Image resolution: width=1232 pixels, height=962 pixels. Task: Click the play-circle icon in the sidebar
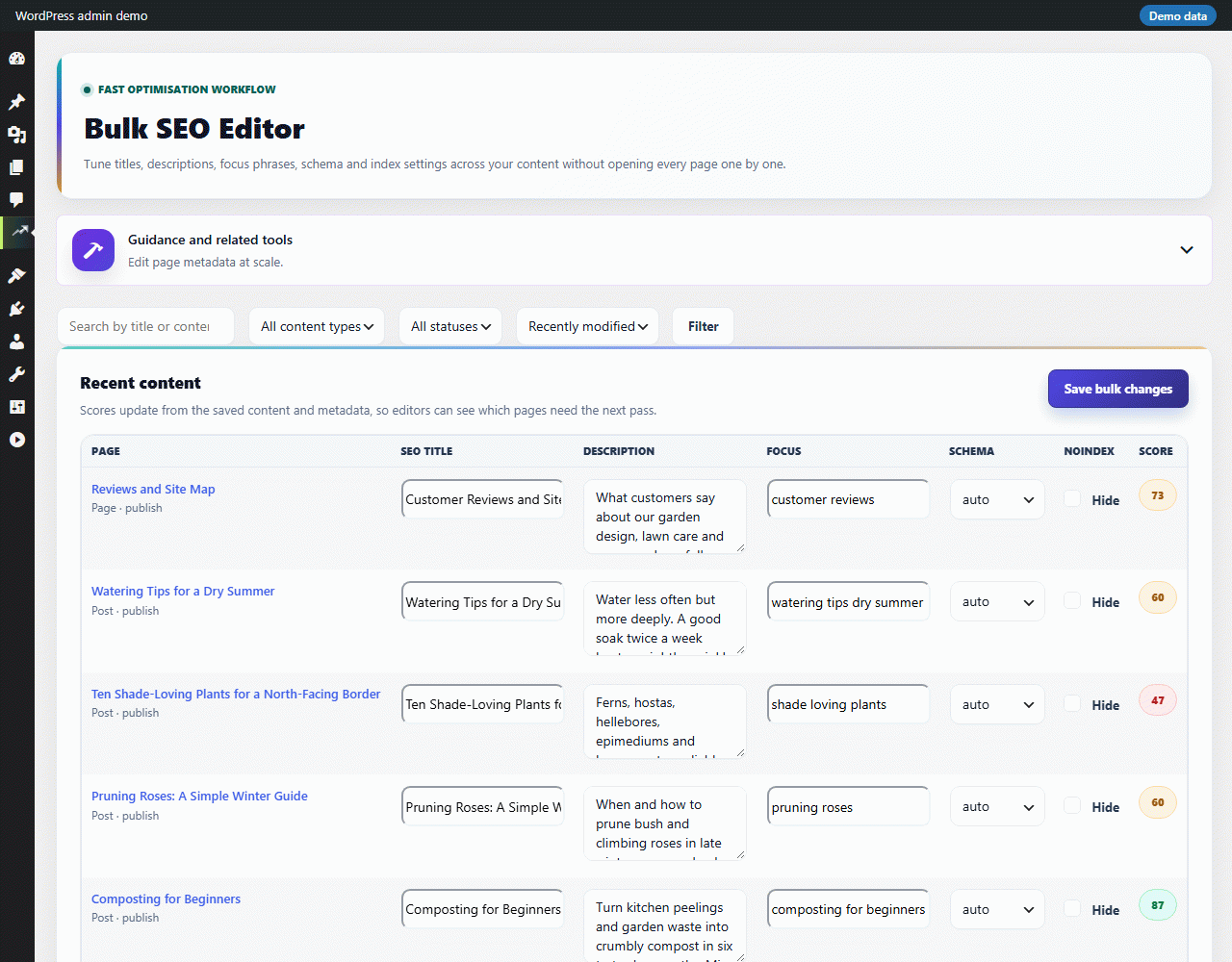point(16,440)
